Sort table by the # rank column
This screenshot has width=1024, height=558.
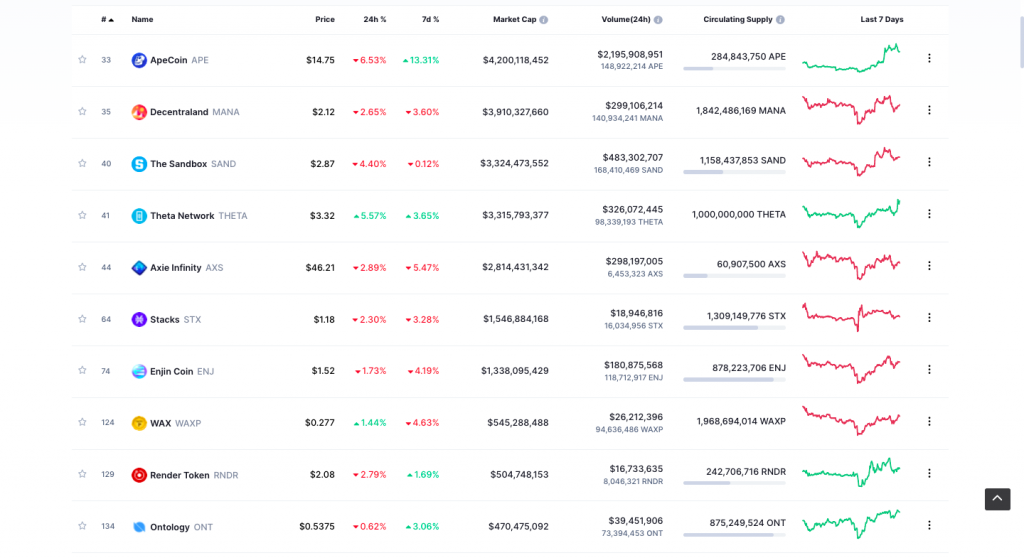coord(107,20)
